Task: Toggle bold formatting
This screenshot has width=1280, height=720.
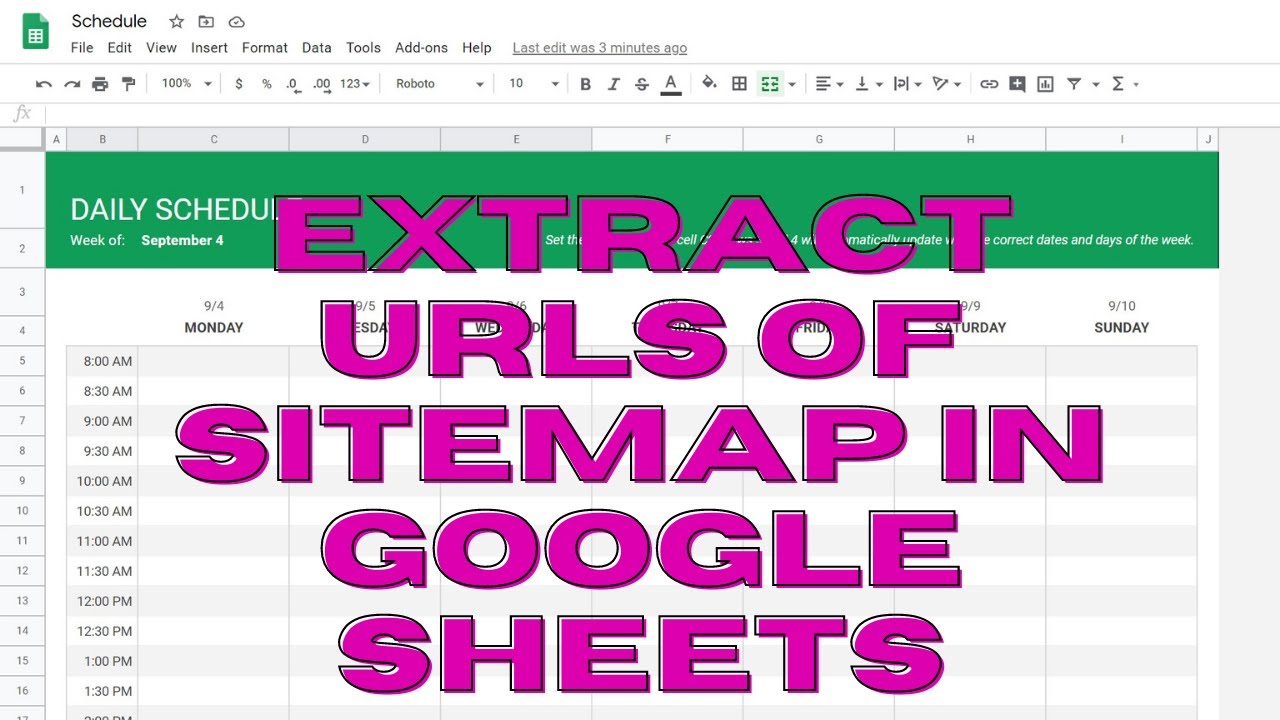Action: (586, 84)
